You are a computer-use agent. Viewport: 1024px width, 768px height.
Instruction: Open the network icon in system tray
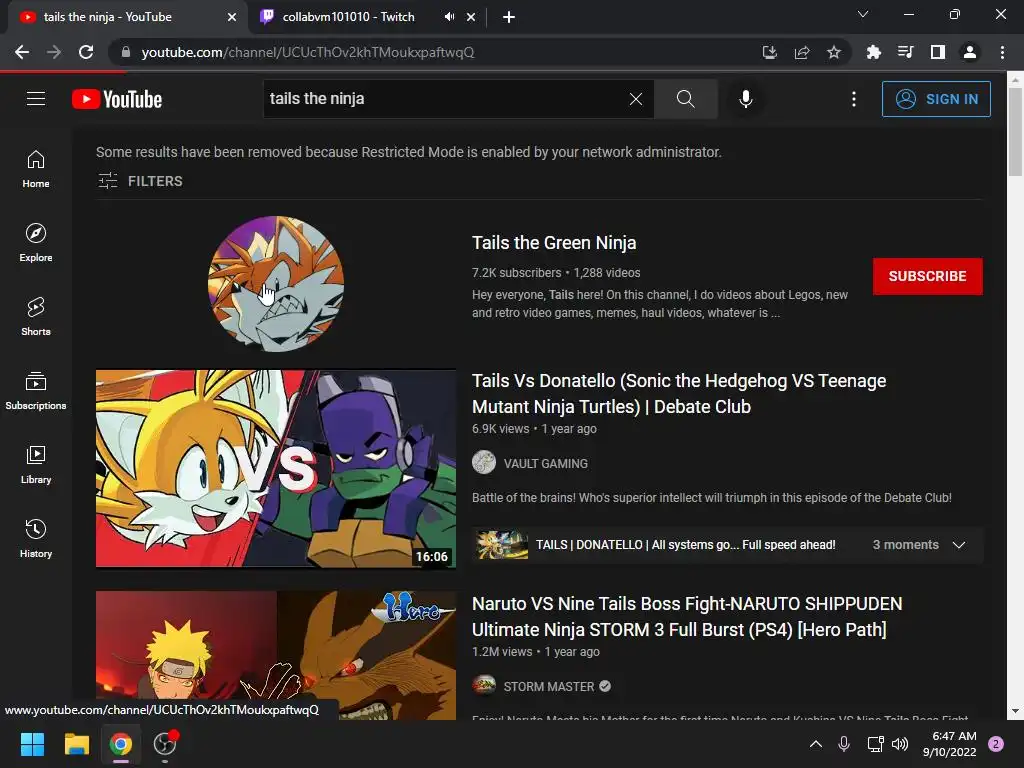875,744
